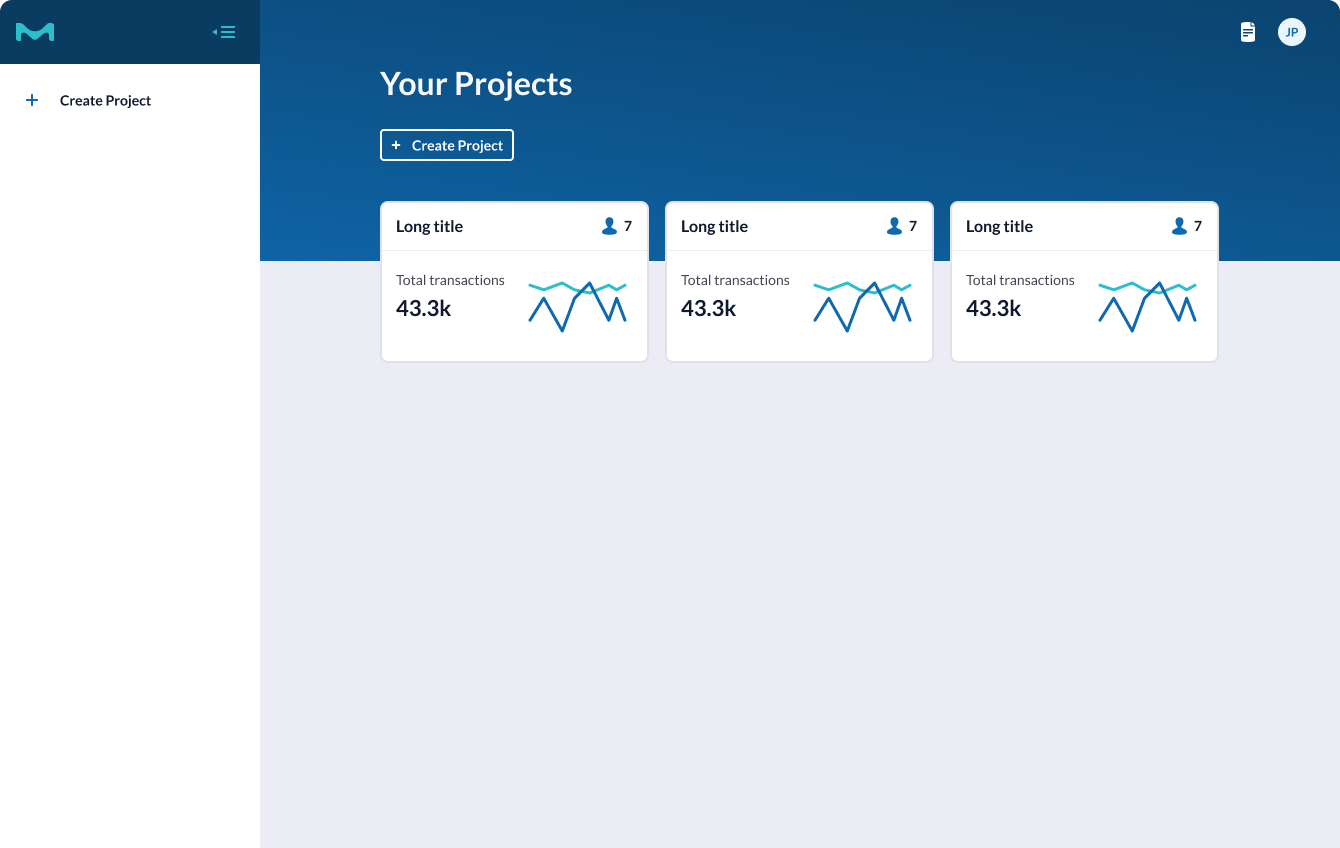This screenshot has height=848, width=1340.
Task: Click Total transactions label on the middle card
Action: [x=735, y=280]
